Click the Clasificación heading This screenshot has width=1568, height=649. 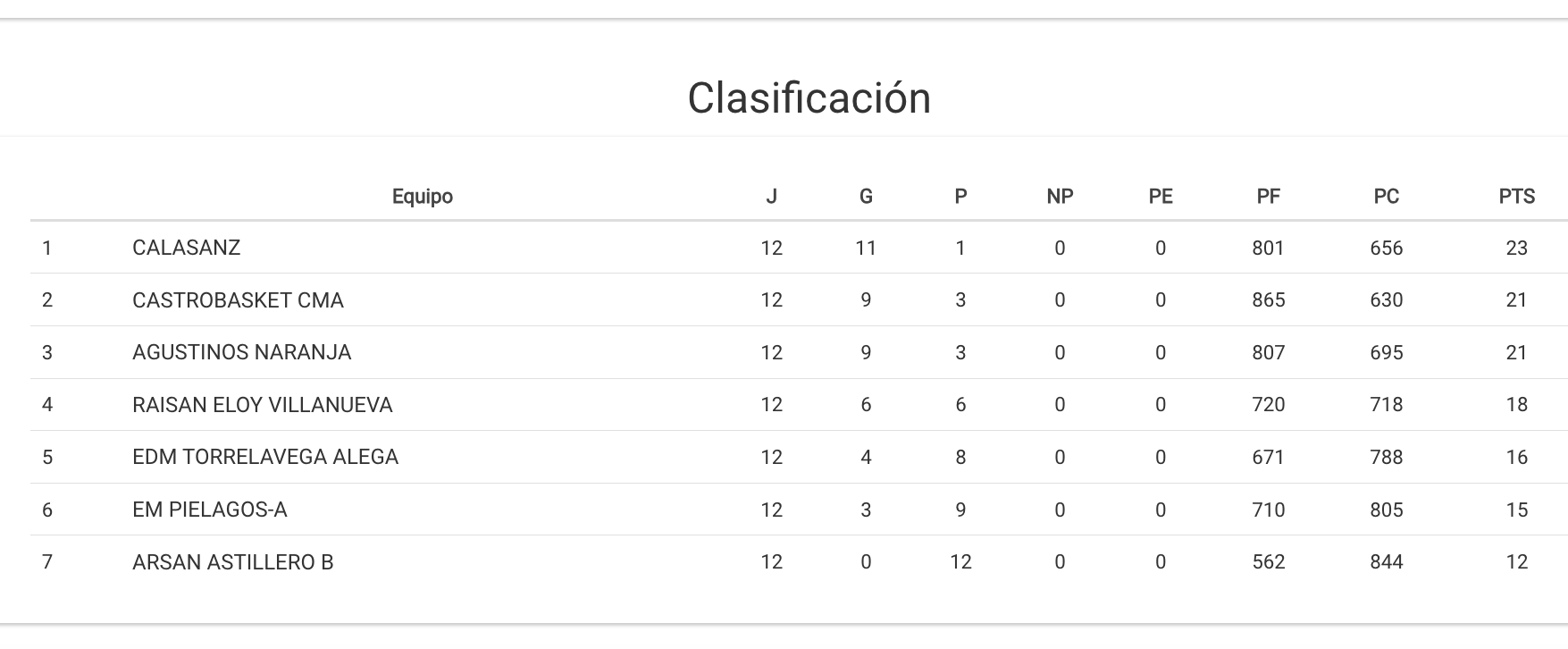click(809, 98)
